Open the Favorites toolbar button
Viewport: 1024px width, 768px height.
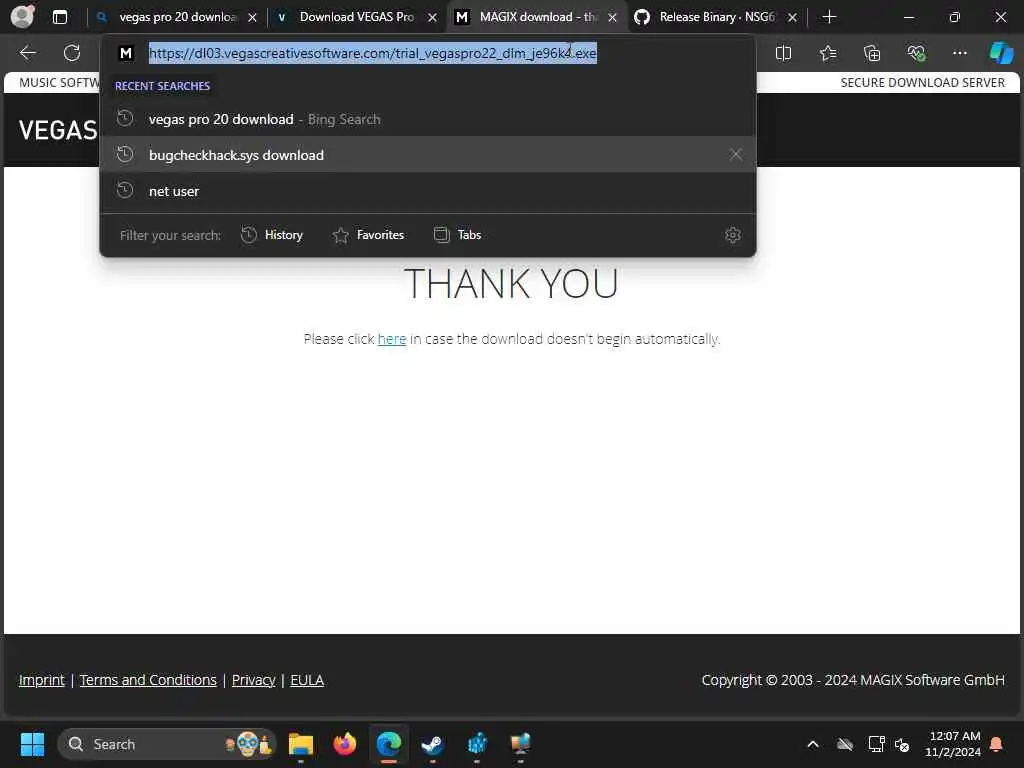click(x=827, y=53)
